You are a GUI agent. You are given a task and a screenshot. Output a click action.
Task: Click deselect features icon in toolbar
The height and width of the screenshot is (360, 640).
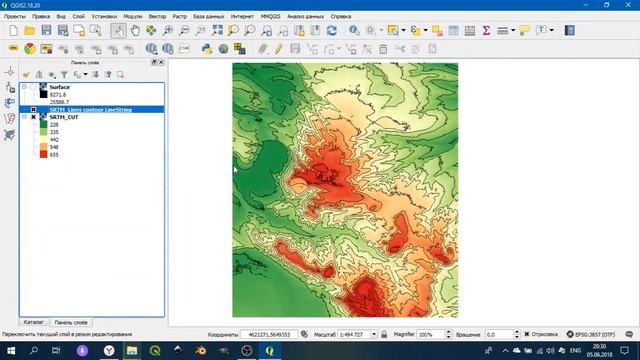tap(437, 31)
